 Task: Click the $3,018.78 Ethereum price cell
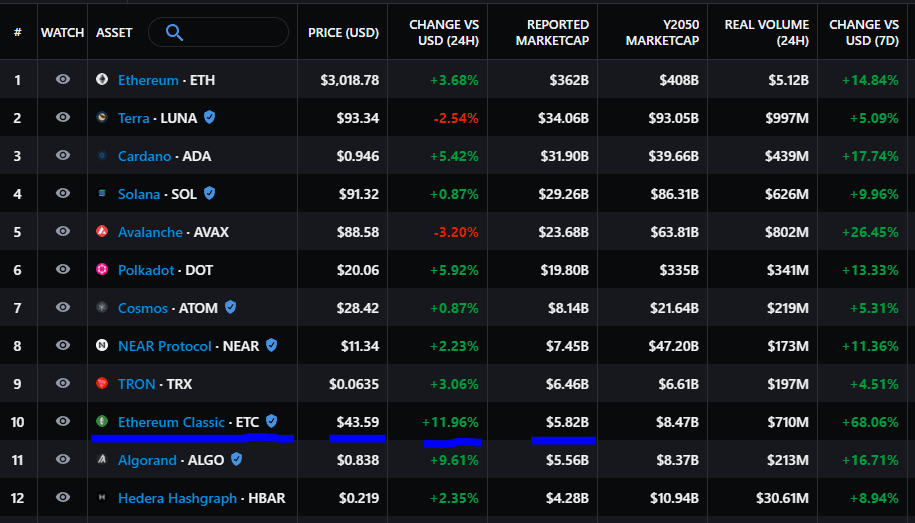point(350,80)
